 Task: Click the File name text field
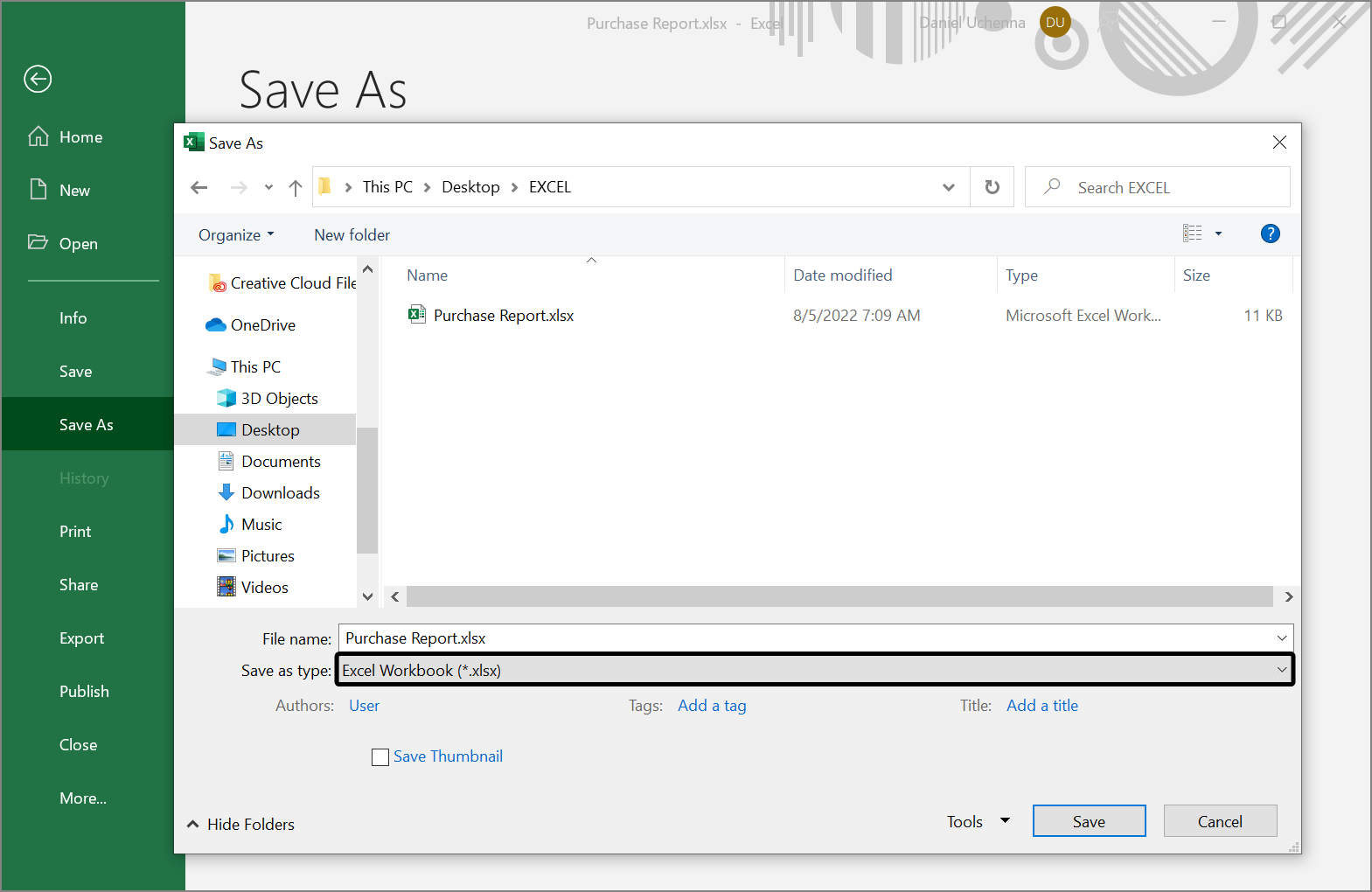pos(804,638)
